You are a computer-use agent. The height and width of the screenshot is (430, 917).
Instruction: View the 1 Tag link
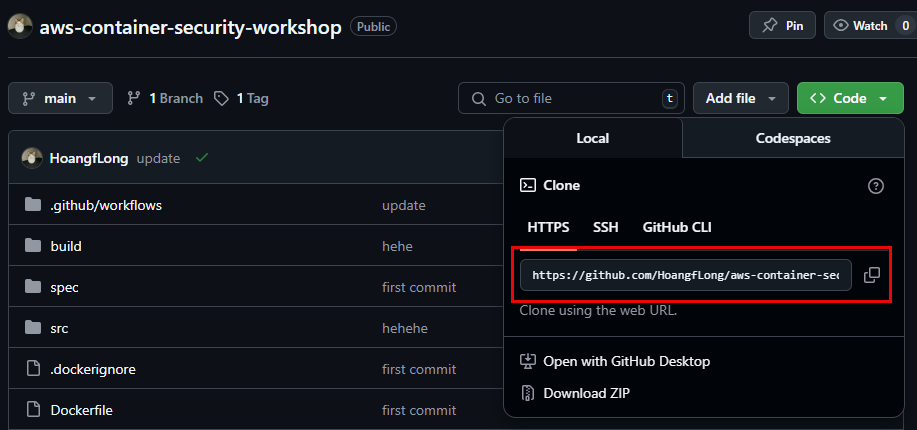(x=241, y=98)
